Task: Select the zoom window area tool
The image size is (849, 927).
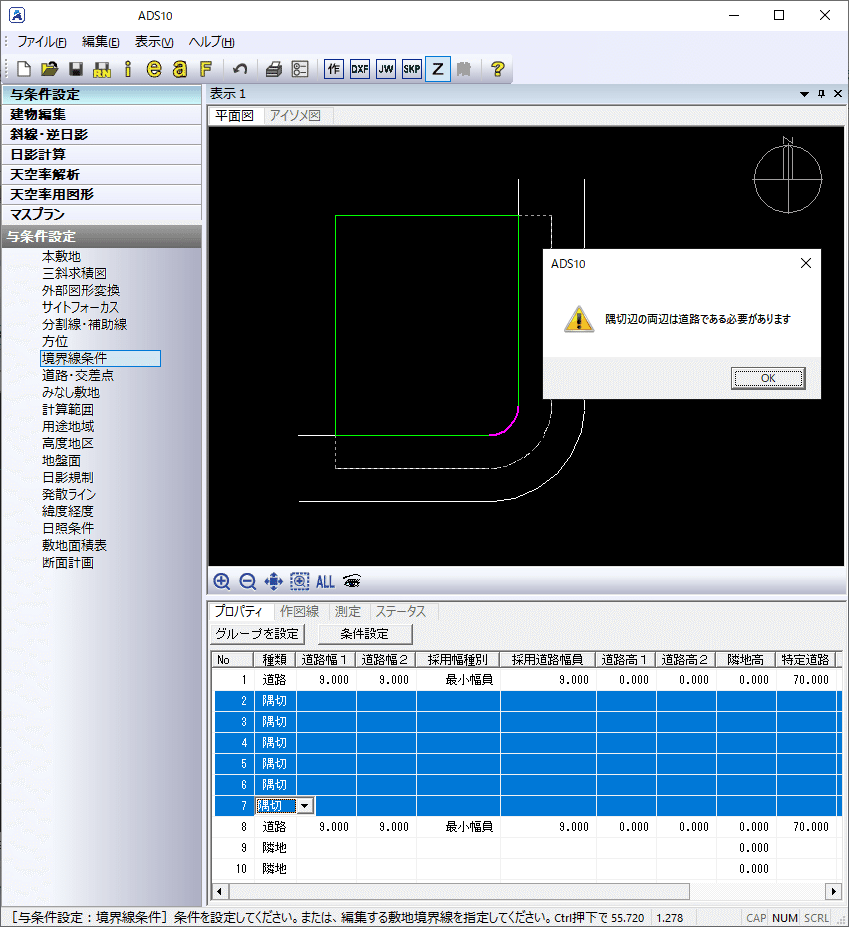Action: (x=300, y=582)
